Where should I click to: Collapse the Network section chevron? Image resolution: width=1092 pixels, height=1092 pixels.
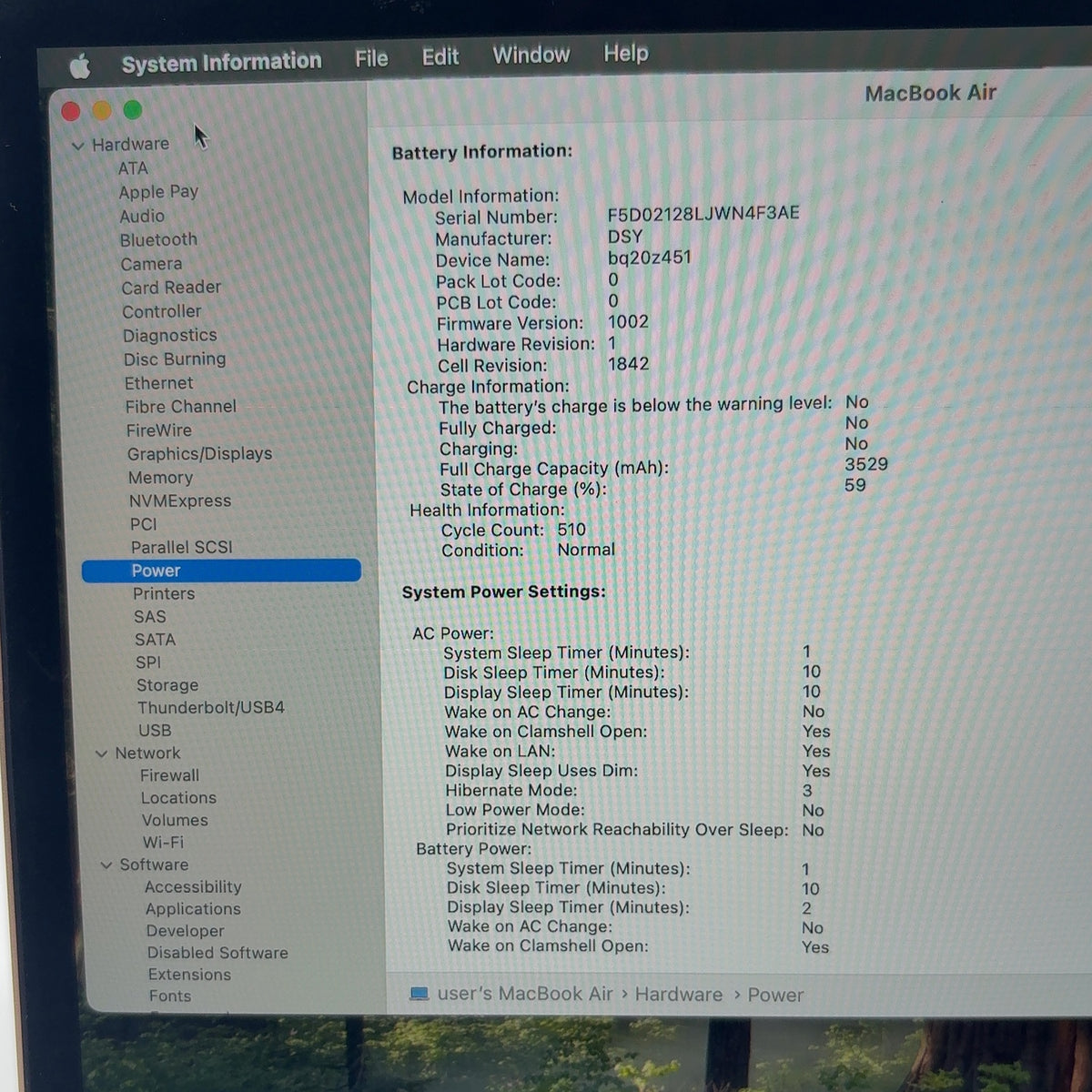click(x=101, y=753)
